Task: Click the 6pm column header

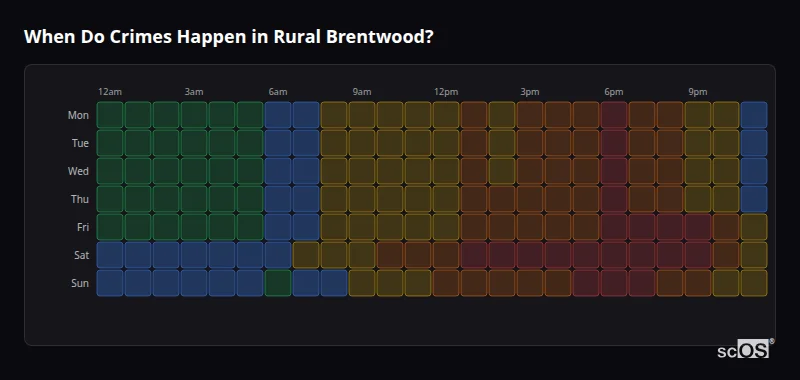Action: pos(614,92)
